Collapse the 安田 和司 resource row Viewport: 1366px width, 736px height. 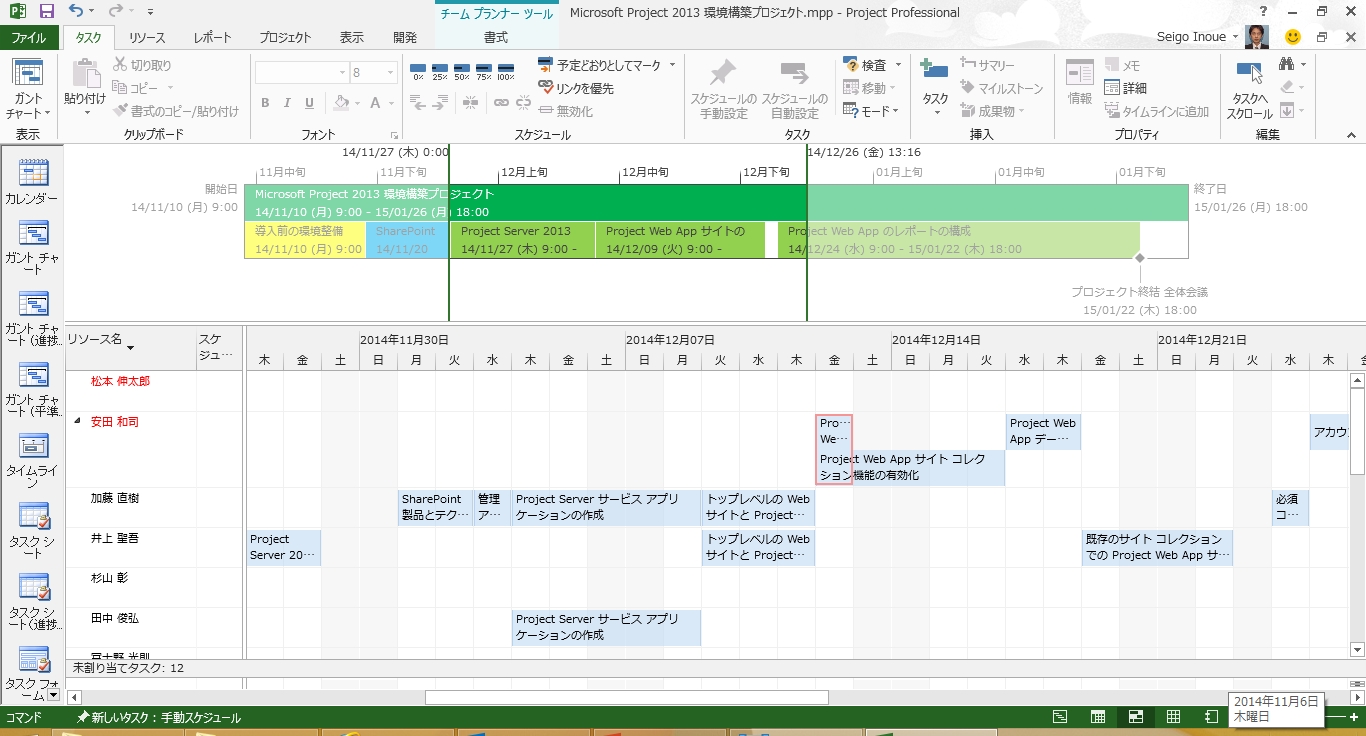pos(77,421)
